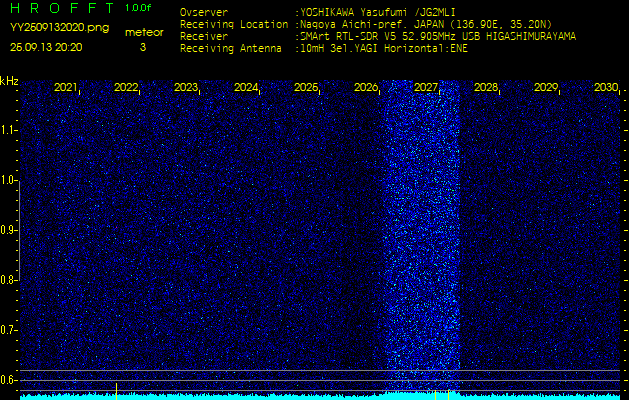Click the 1.1 kHz axis label
Image resolution: width=629 pixels, height=400 pixels.
[x=7, y=130]
